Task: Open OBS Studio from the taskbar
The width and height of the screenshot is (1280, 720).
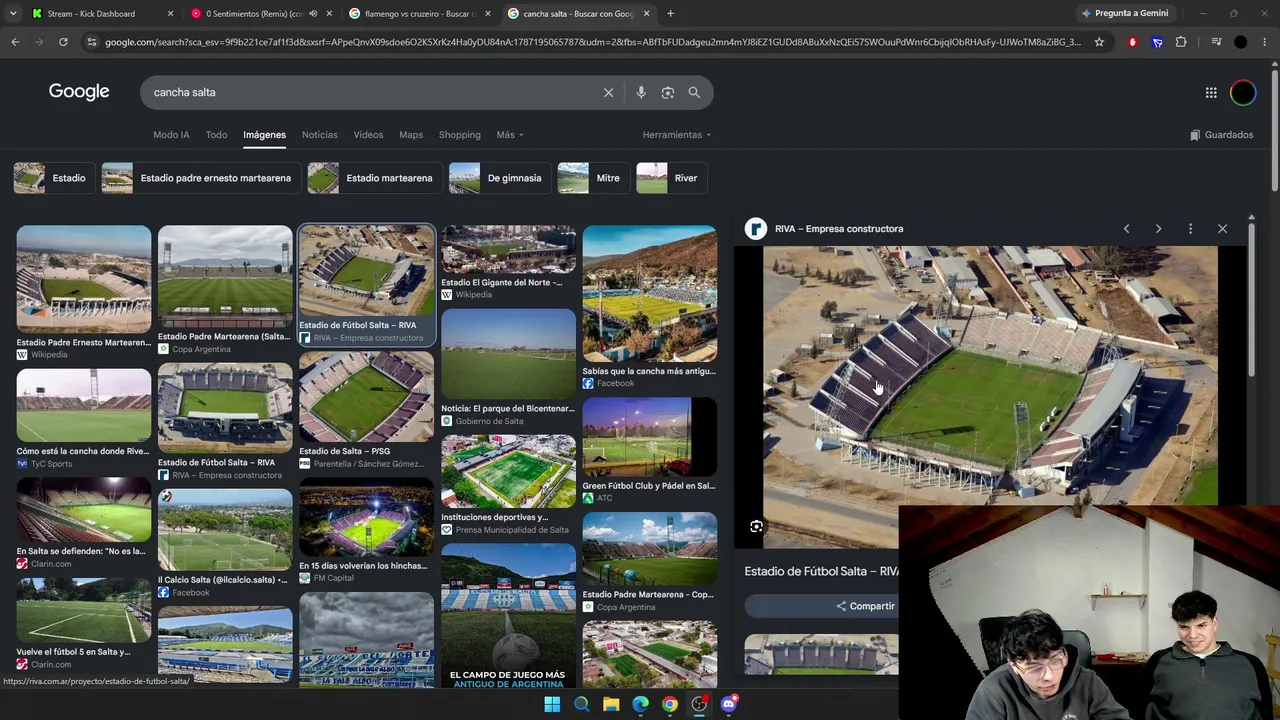Action: (x=699, y=704)
